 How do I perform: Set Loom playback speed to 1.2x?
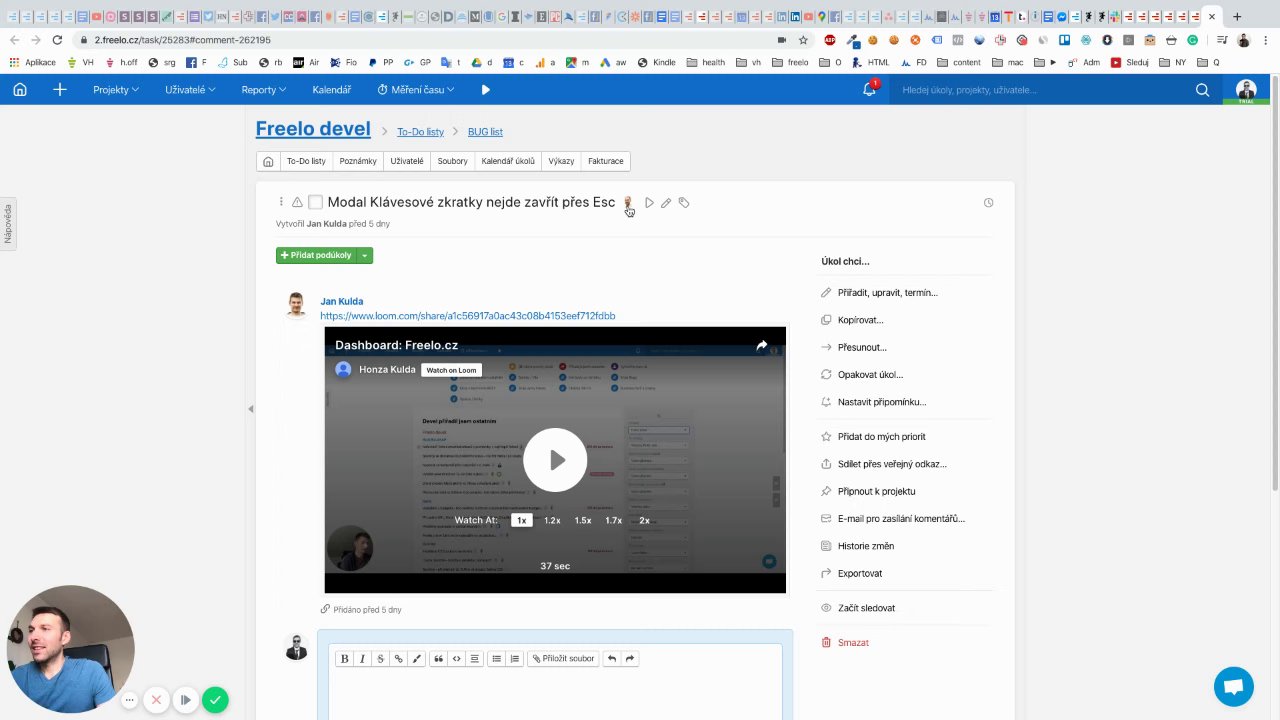(x=552, y=520)
